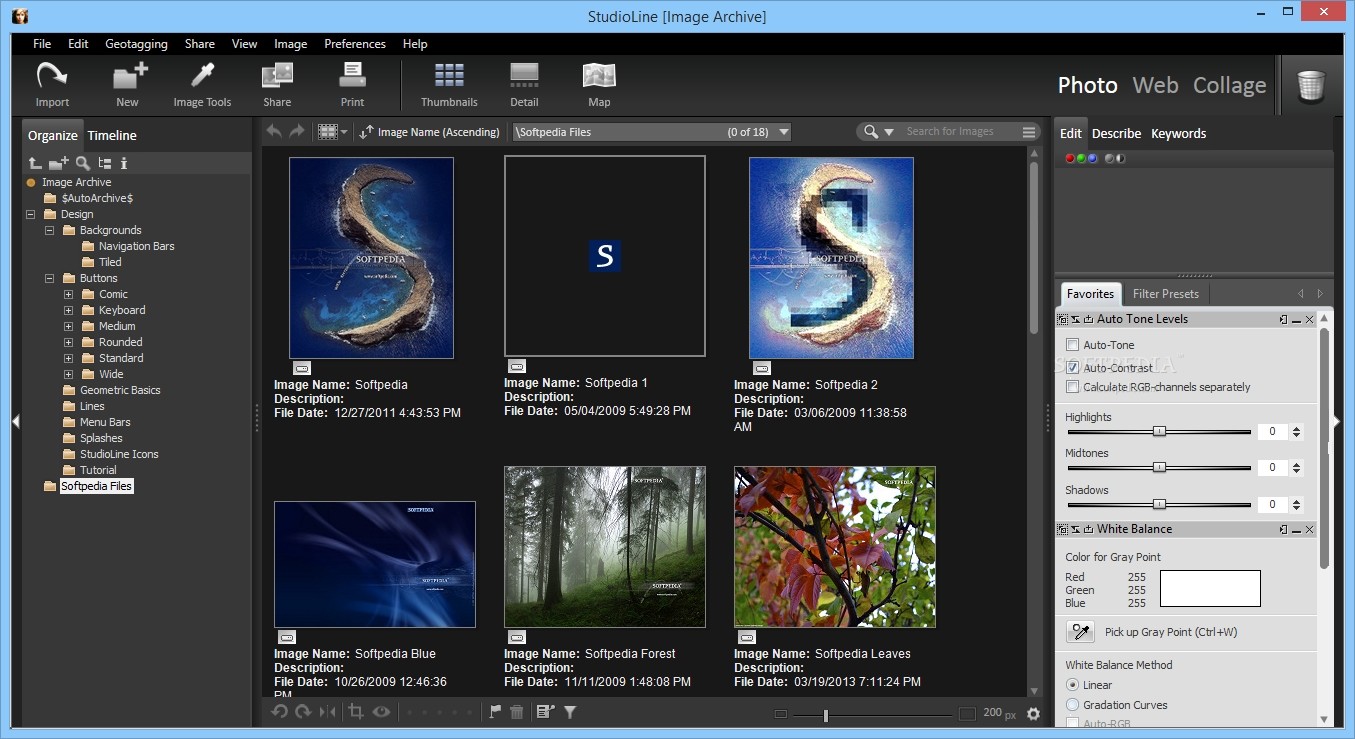The width and height of the screenshot is (1355, 739).
Task: Click the folder tree structure icon
Action: (x=105, y=163)
